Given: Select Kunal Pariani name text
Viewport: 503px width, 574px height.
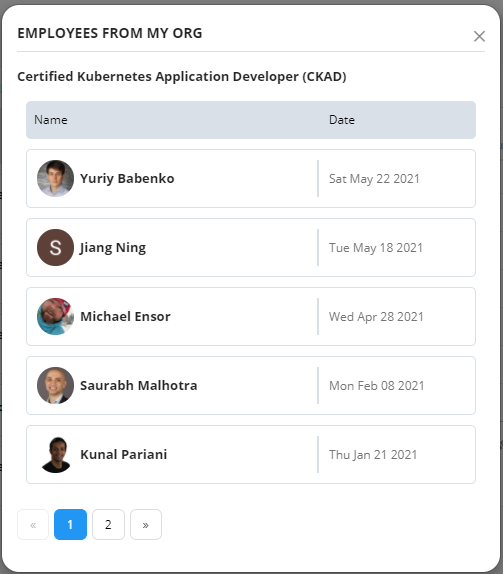Looking at the screenshot, I should 123,455.
